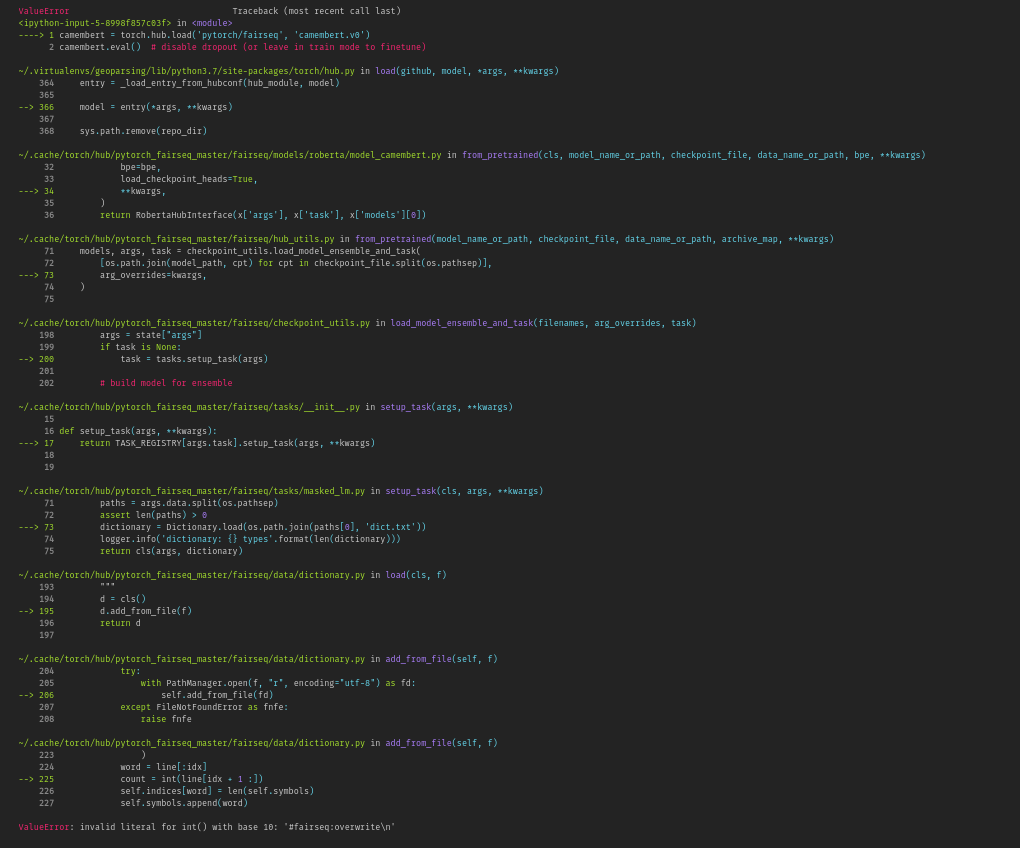The height and width of the screenshot is (848, 1020).
Task: Click line 224 "word = line[:idx]"
Action: click(x=163, y=767)
